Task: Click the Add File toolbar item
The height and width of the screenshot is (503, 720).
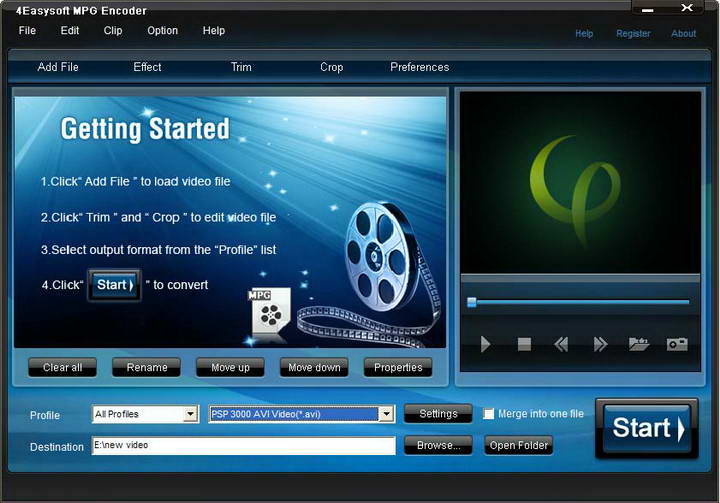Action: point(58,67)
